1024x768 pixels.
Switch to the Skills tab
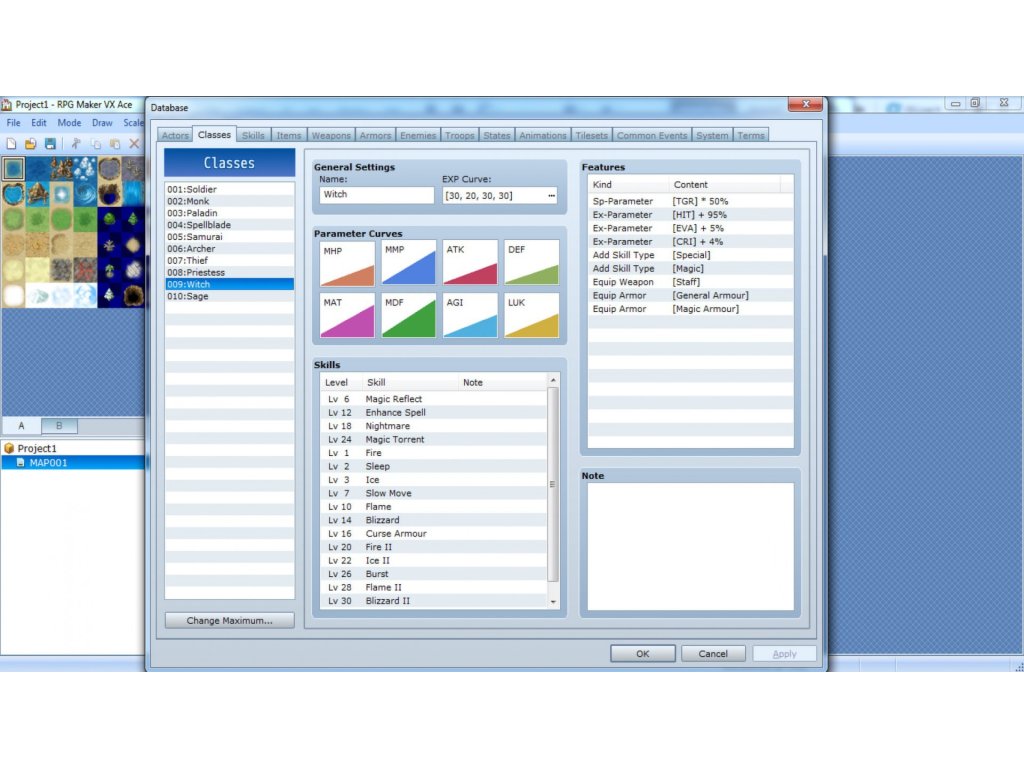[253, 135]
